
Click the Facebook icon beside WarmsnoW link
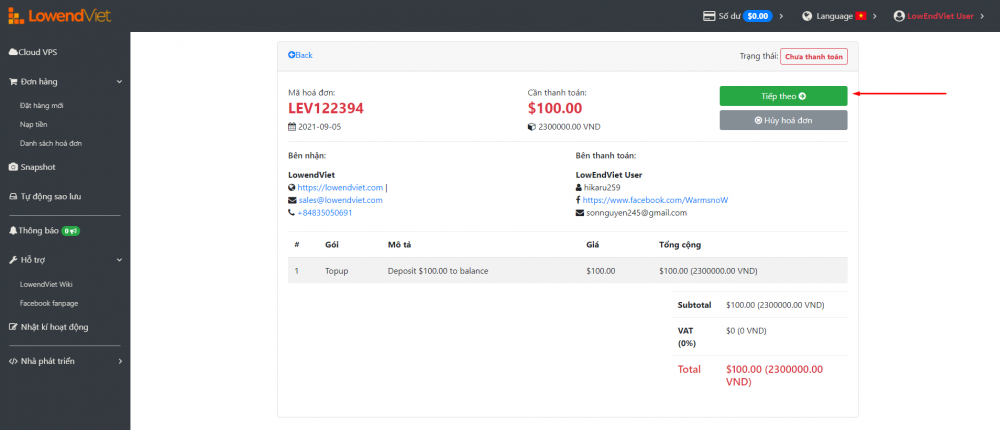pos(577,200)
